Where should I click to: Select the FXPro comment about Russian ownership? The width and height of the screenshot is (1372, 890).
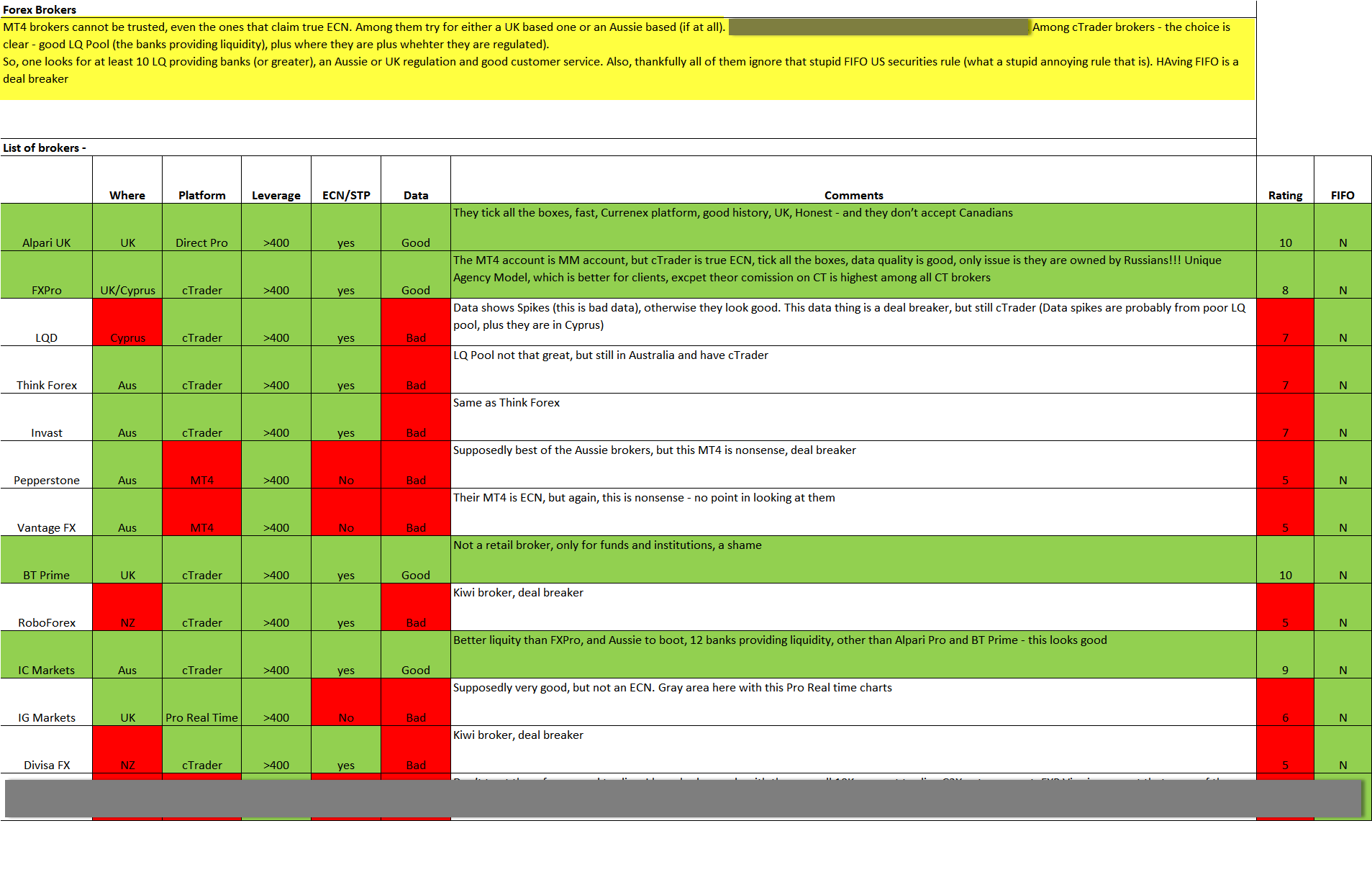[854, 275]
